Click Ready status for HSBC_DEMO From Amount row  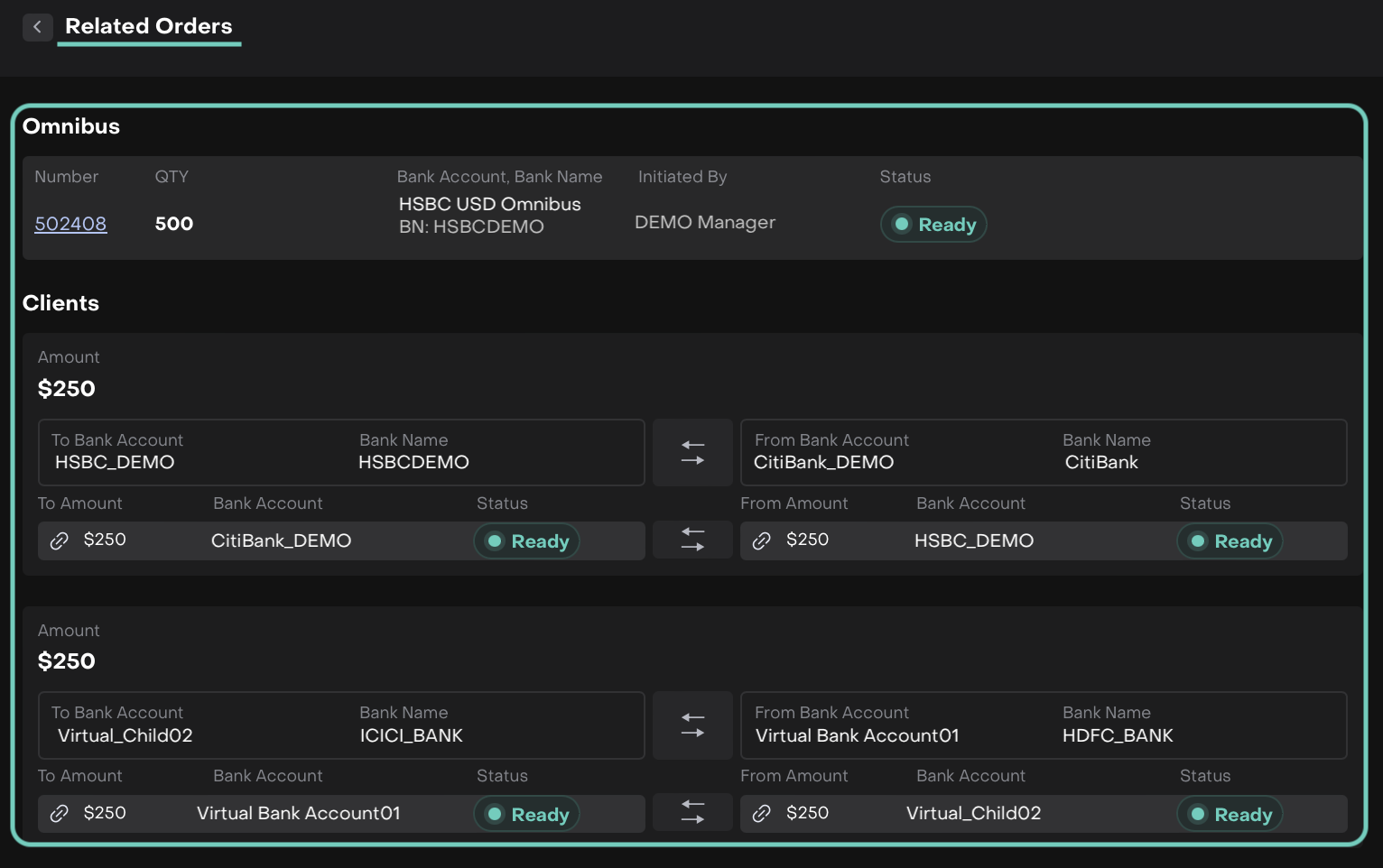tap(1230, 541)
